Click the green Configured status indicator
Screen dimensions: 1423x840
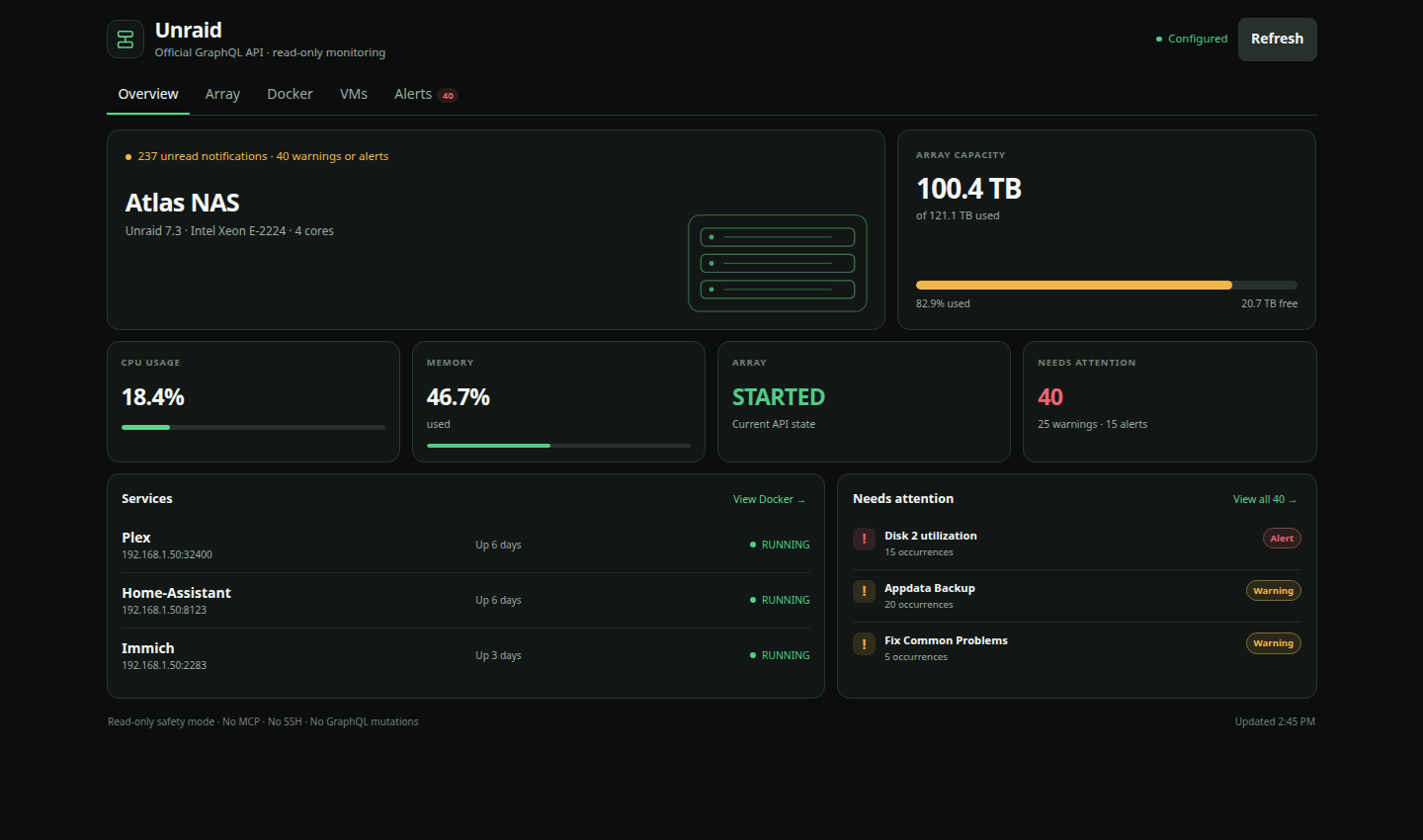(1192, 39)
